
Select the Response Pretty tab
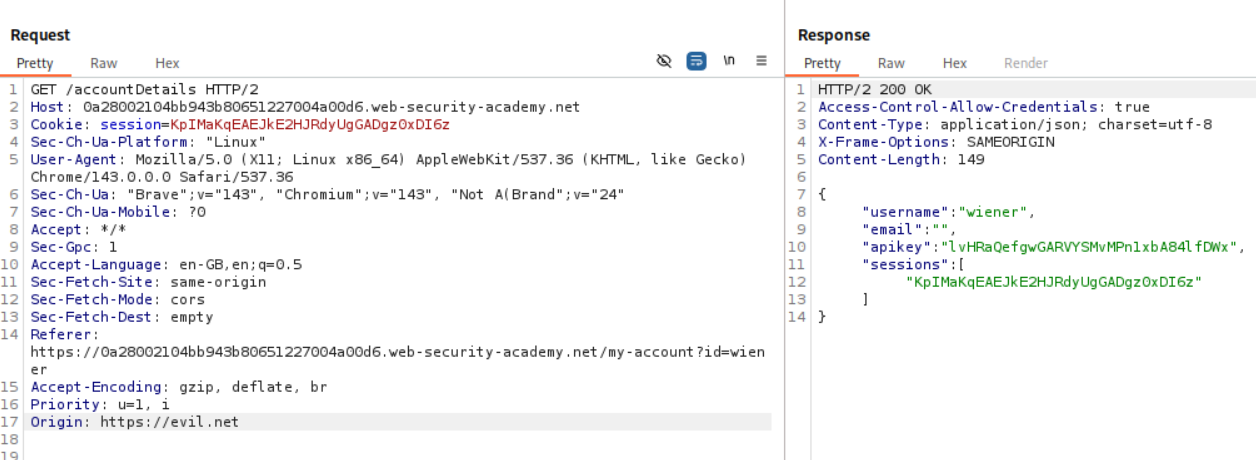822,63
